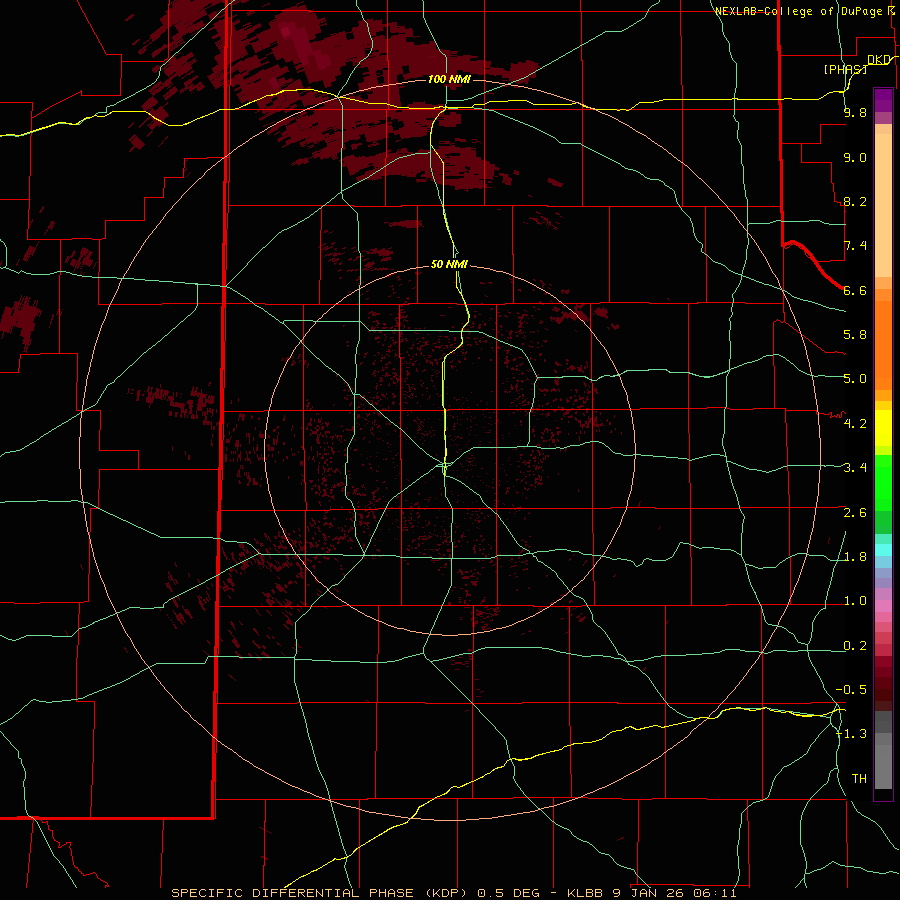Click the -0.5 value on the scale
The height and width of the screenshot is (900, 900).
(852, 689)
